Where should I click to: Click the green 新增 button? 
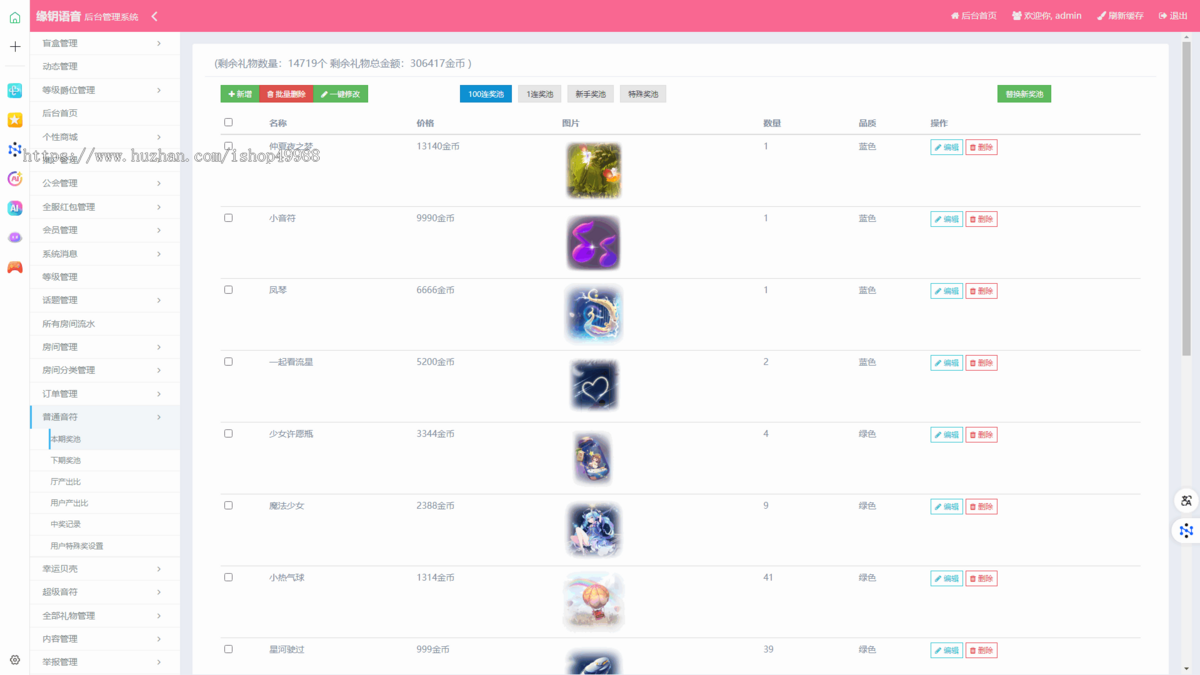pyautogui.click(x=240, y=94)
